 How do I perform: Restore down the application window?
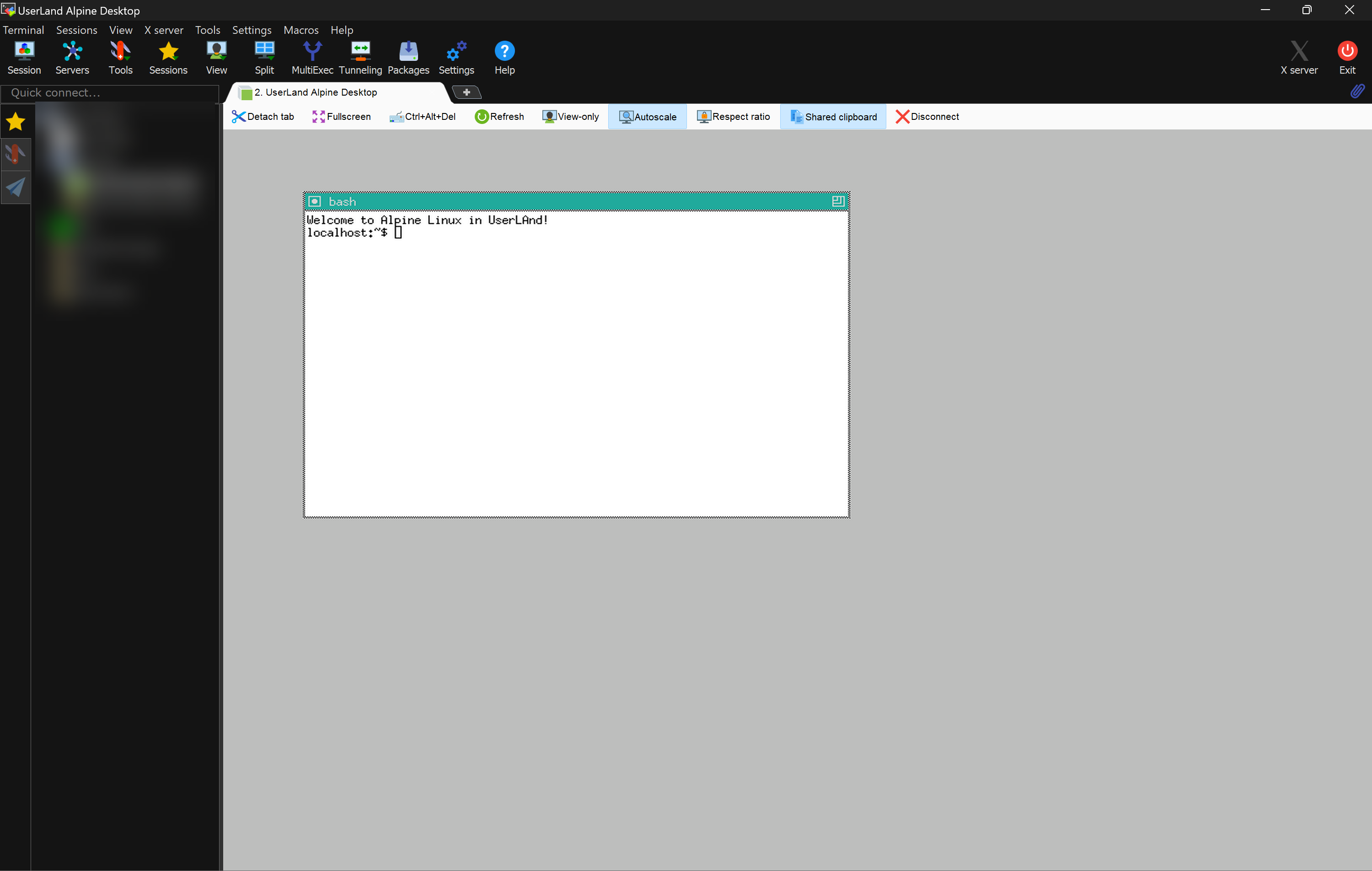pyautogui.click(x=1307, y=10)
